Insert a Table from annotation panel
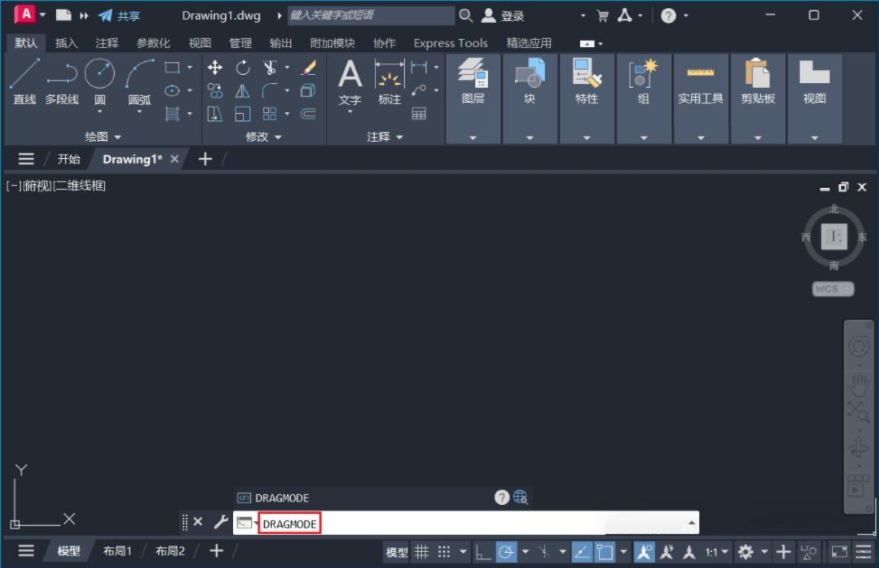 (419, 114)
